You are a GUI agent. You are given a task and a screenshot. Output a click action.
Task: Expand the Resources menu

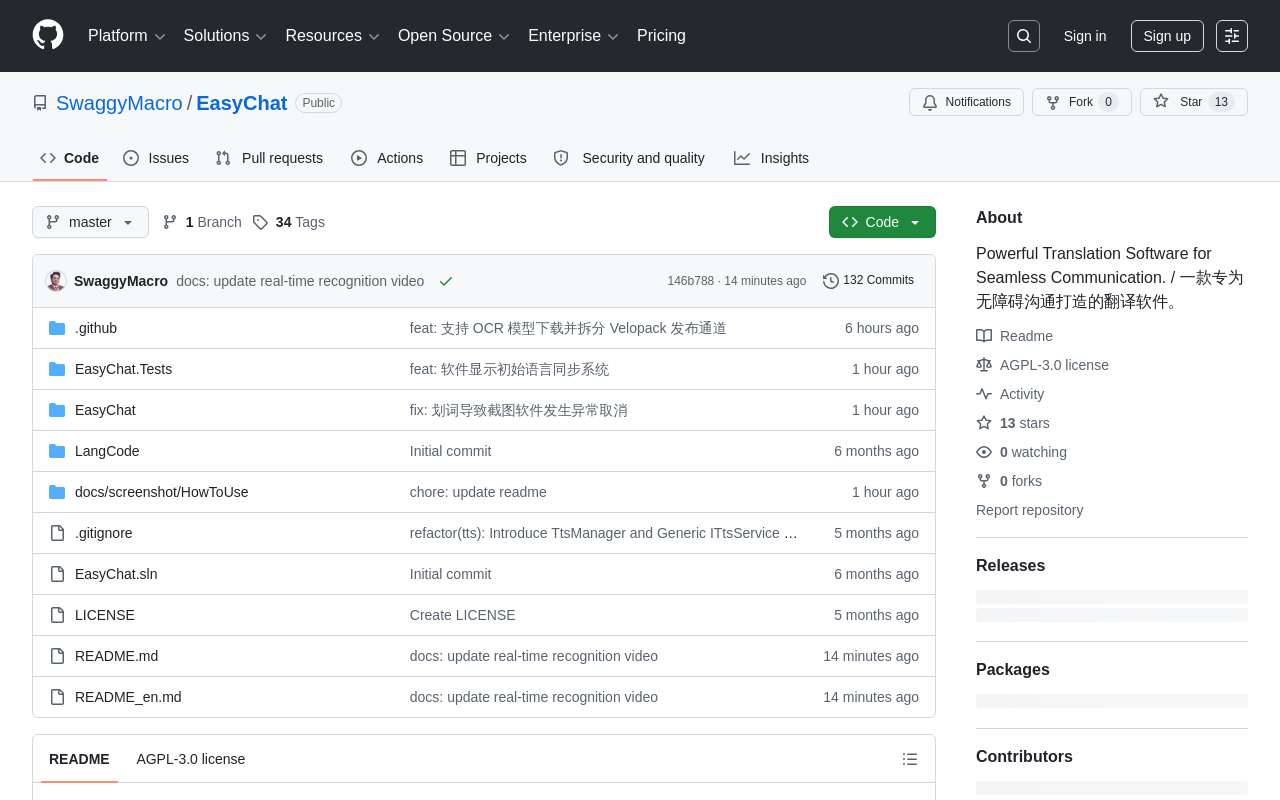pyautogui.click(x=332, y=36)
